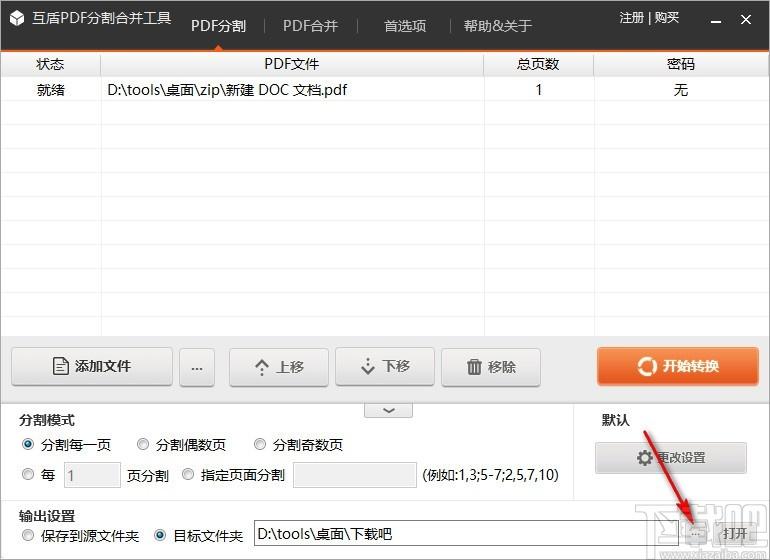The image size is (770, 560).
Task: Select the 新建 DOC 文档.pdf file row
Action: click(x=385, y=89)
